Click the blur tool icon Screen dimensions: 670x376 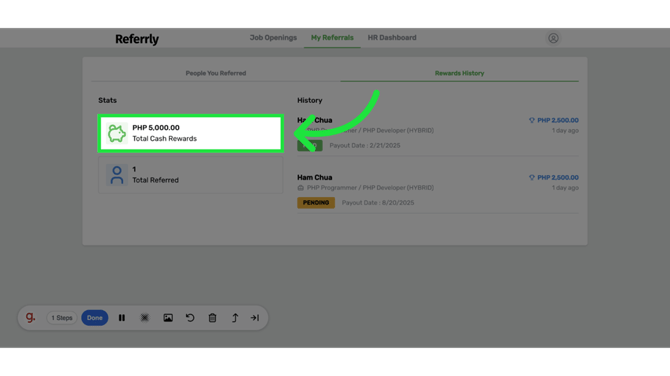pos(145,318)
